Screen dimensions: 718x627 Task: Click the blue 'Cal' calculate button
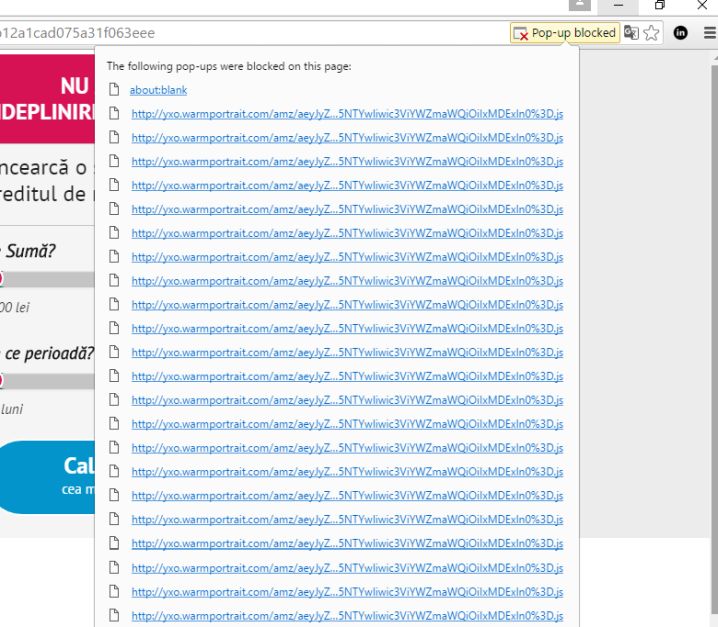[48, 477]
